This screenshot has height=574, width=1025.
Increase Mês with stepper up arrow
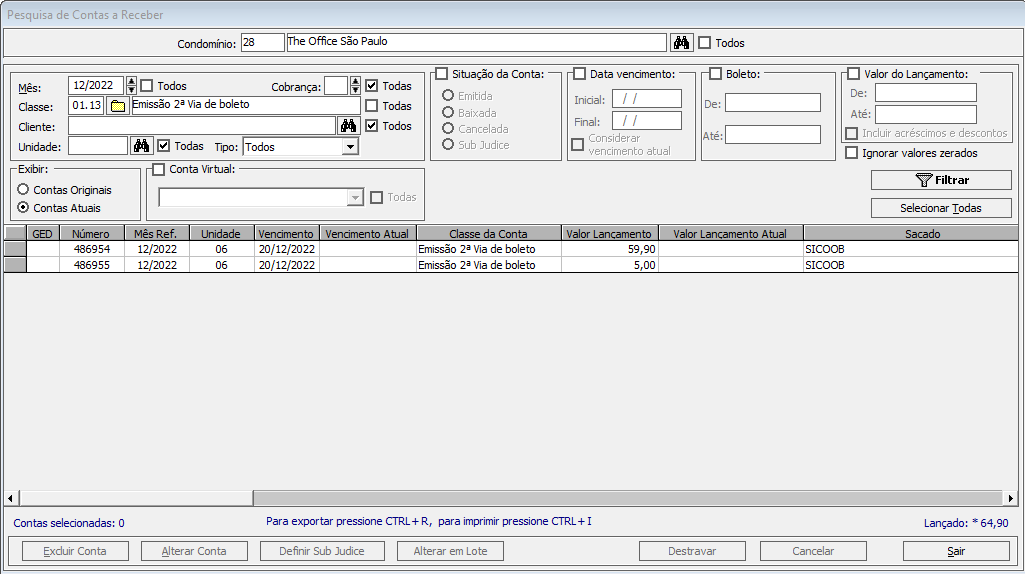coord(131,81)
